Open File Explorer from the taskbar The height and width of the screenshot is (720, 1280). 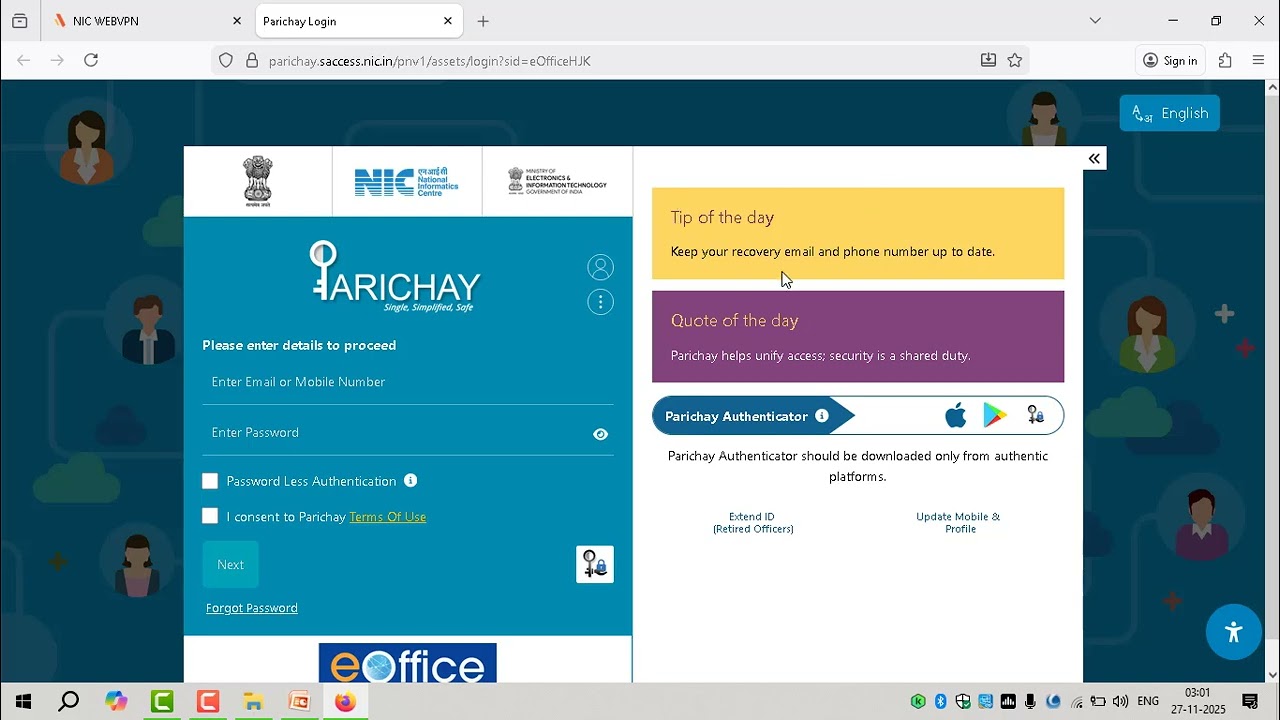(254, 702)
